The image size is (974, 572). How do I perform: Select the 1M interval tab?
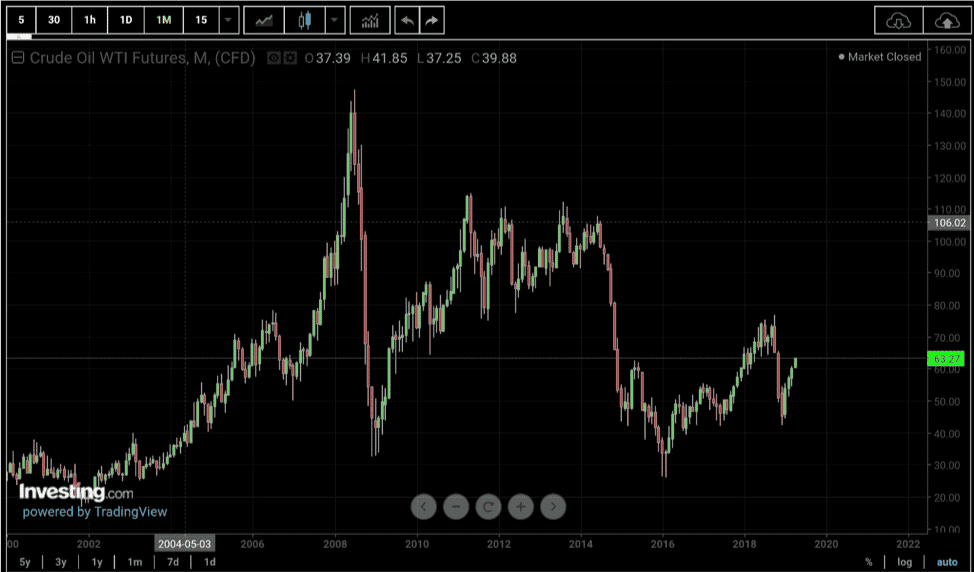point(163,20)
